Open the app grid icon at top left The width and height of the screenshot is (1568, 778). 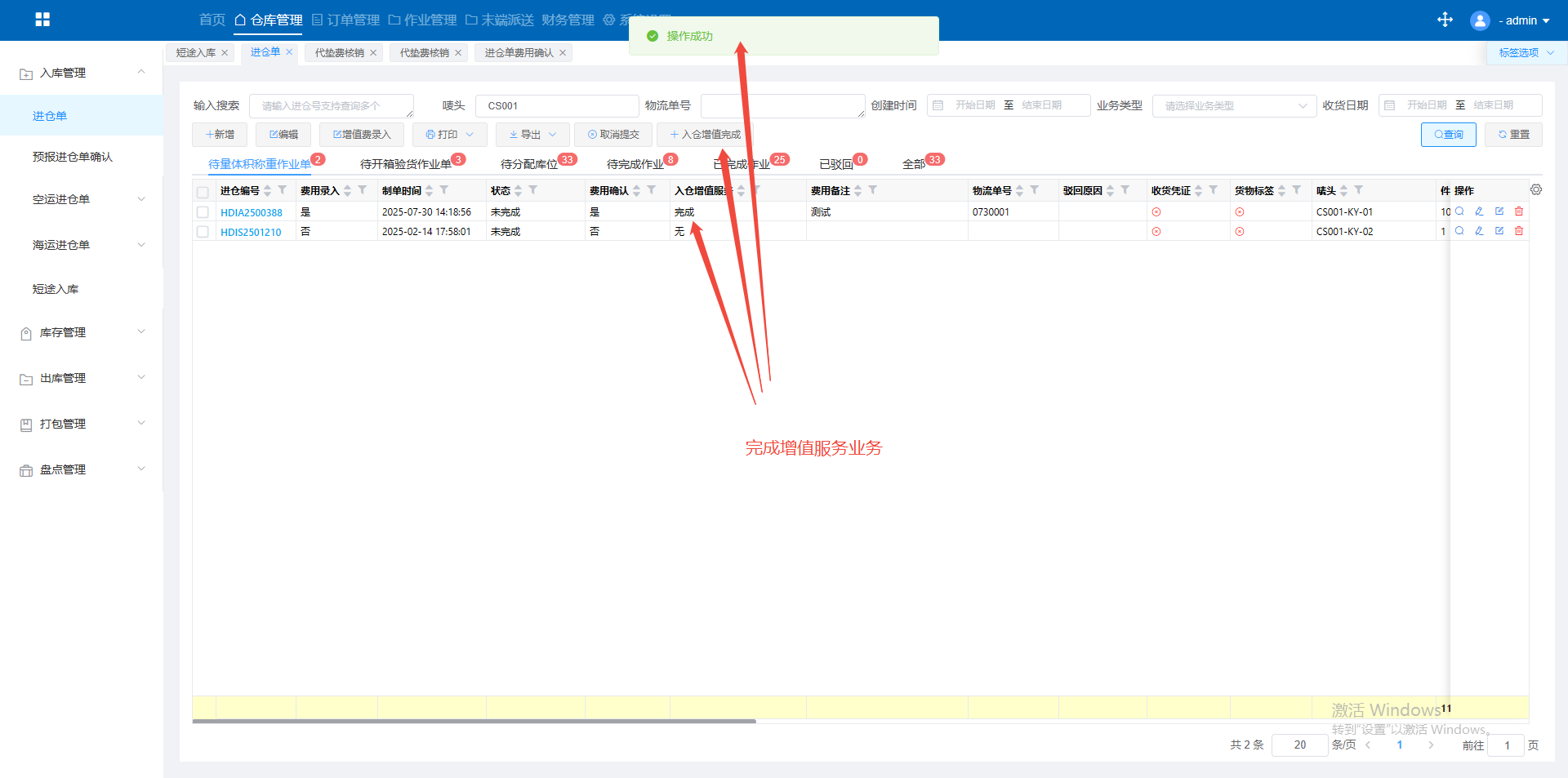coord(42,20)
